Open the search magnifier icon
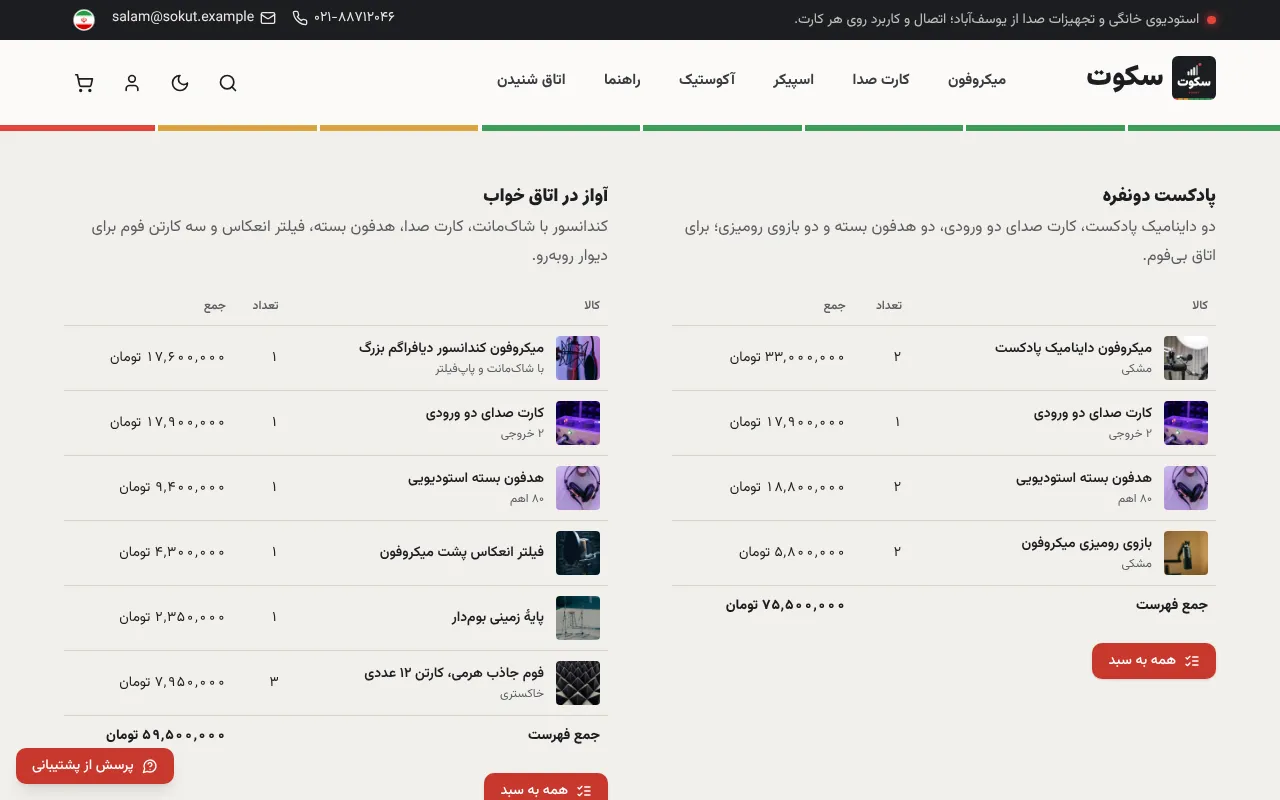The width and height of the screenshot is (1280, 800). (x=228, y=83)
